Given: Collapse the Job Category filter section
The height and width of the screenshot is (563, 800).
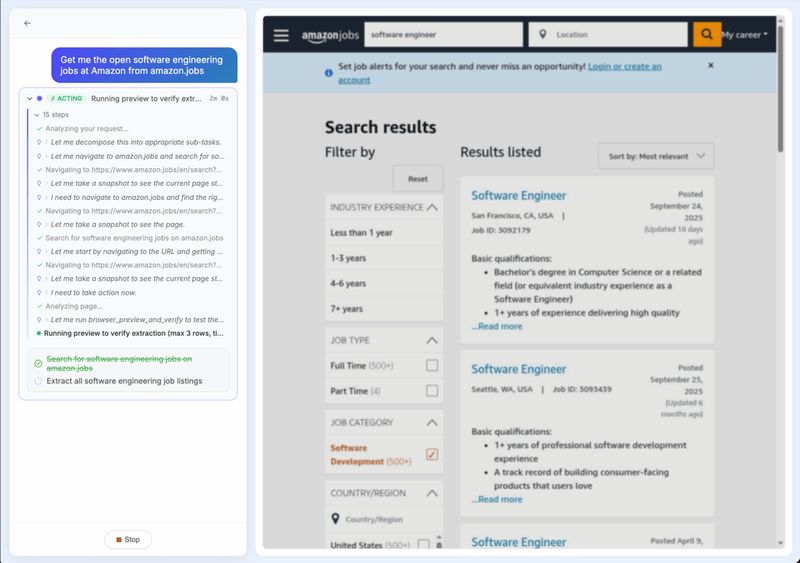Looking at the screenshot, I should (432, 423).
